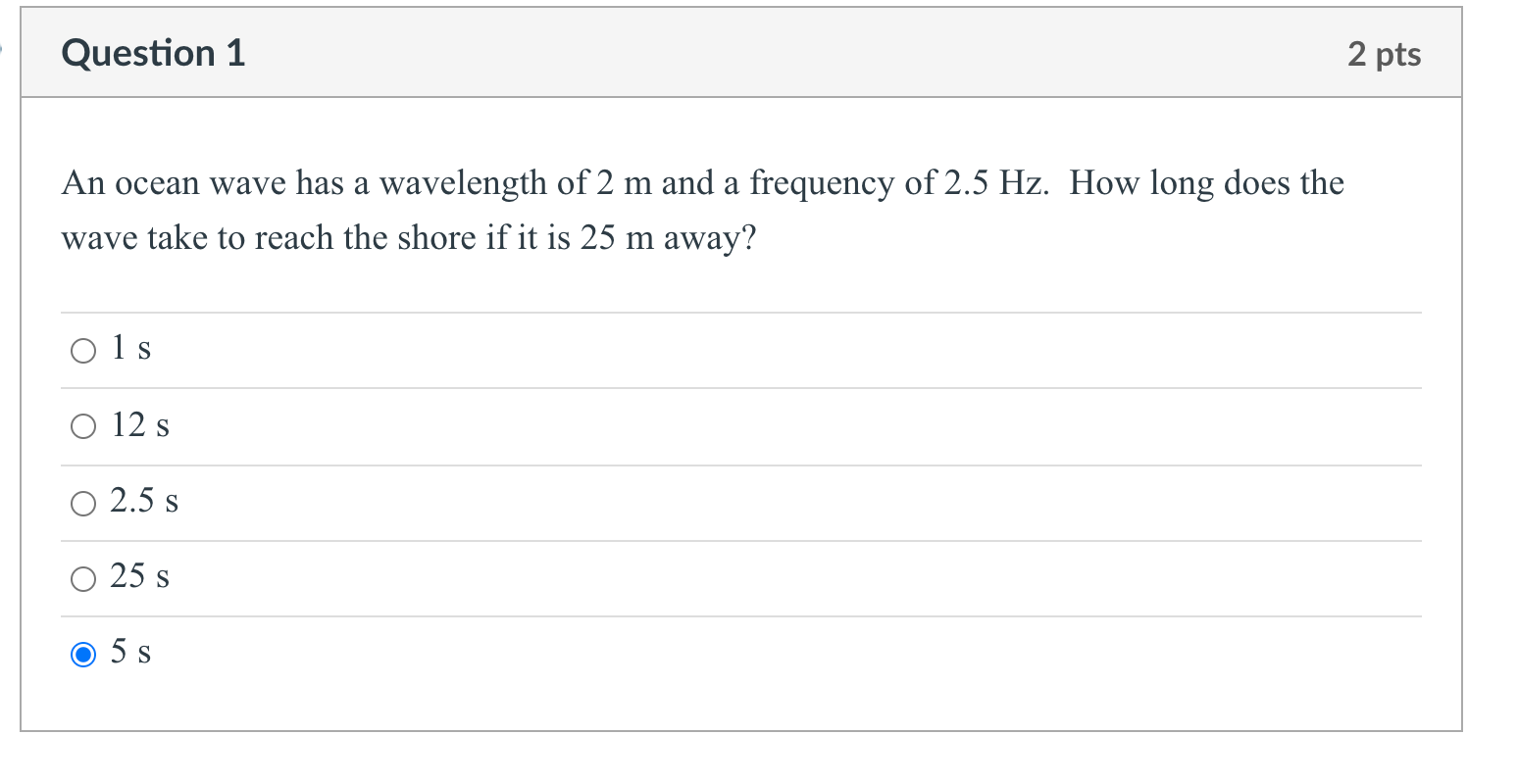Select the 12 s answer option
Image resolution: width=1518 pixels, height=784 pixels.
[x=83, y=426]
